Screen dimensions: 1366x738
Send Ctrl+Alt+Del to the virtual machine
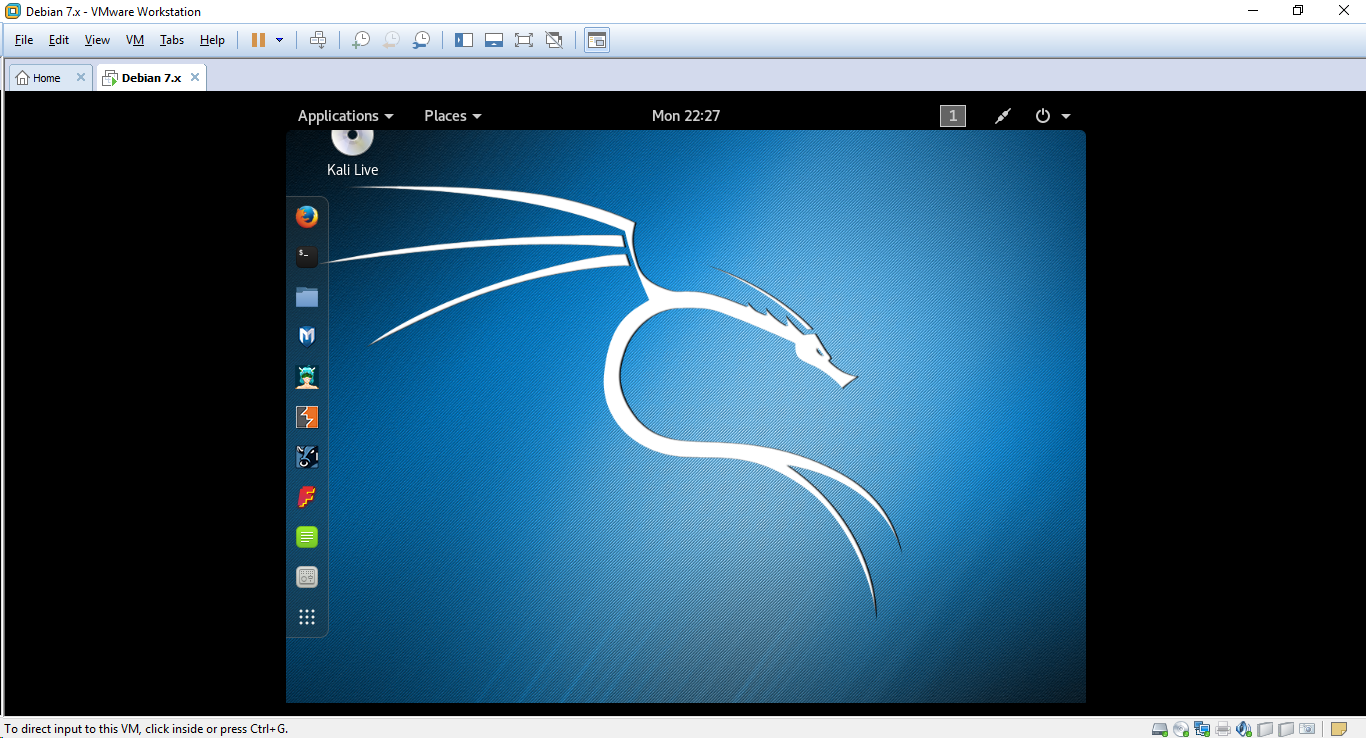(x=318, y=40)
